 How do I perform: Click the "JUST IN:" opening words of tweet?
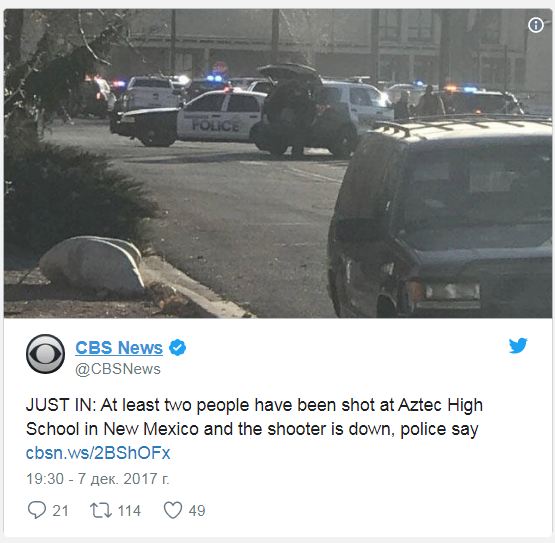61,405
